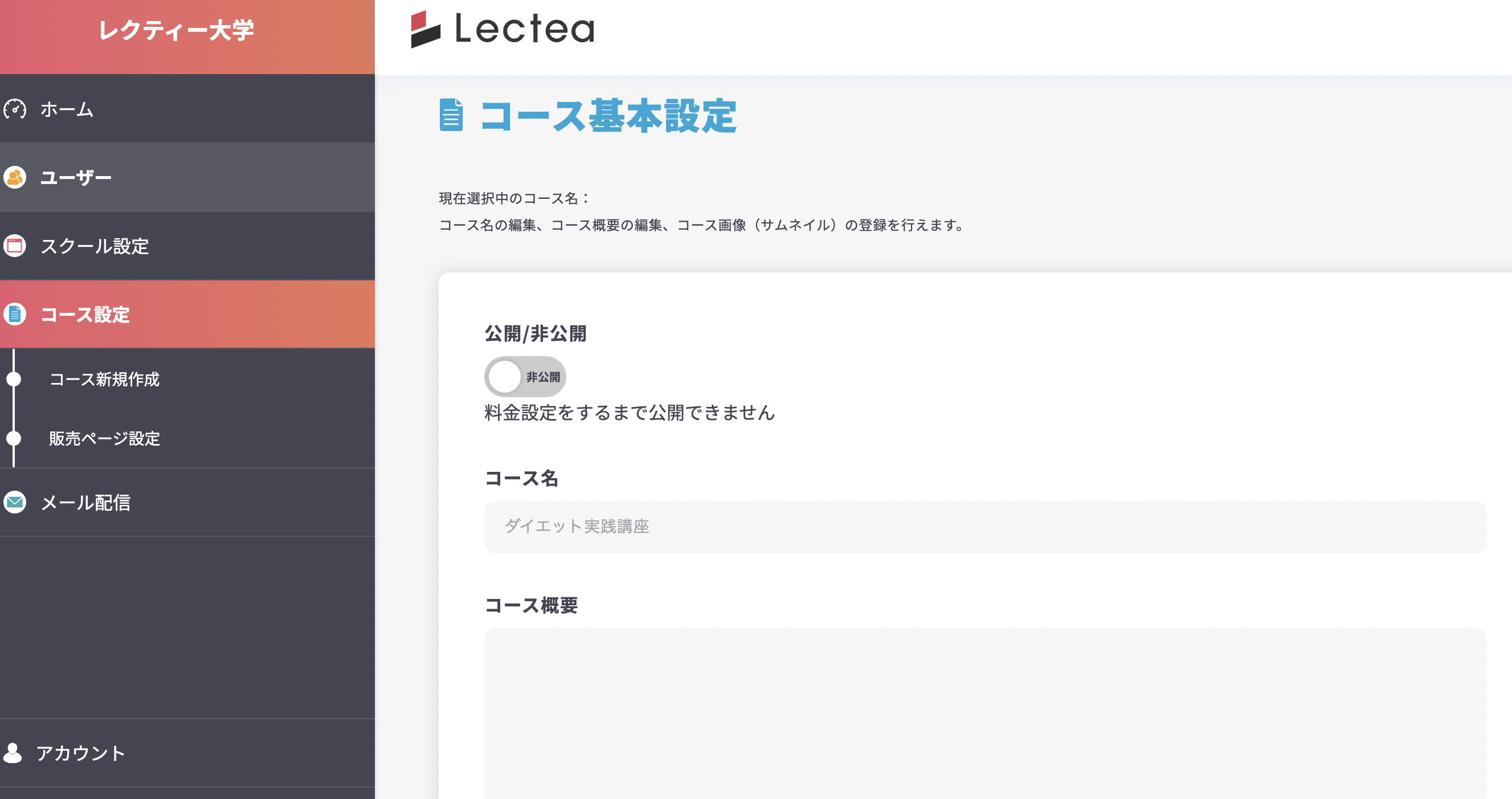Focus the コース名 input field
The width and height of the screenshot is (1512, 799).
pyautogui.click(x=985, y=527)
